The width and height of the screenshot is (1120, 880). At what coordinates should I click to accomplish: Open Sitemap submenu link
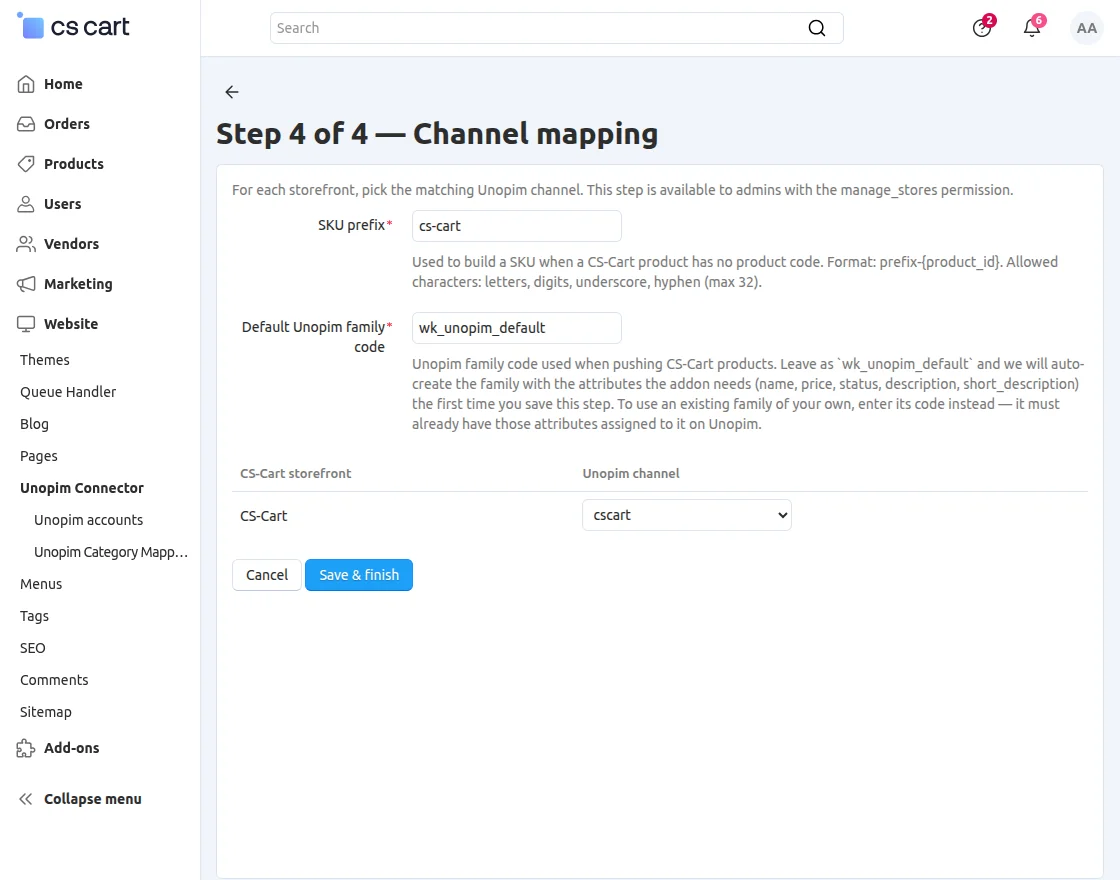(46, 712)
